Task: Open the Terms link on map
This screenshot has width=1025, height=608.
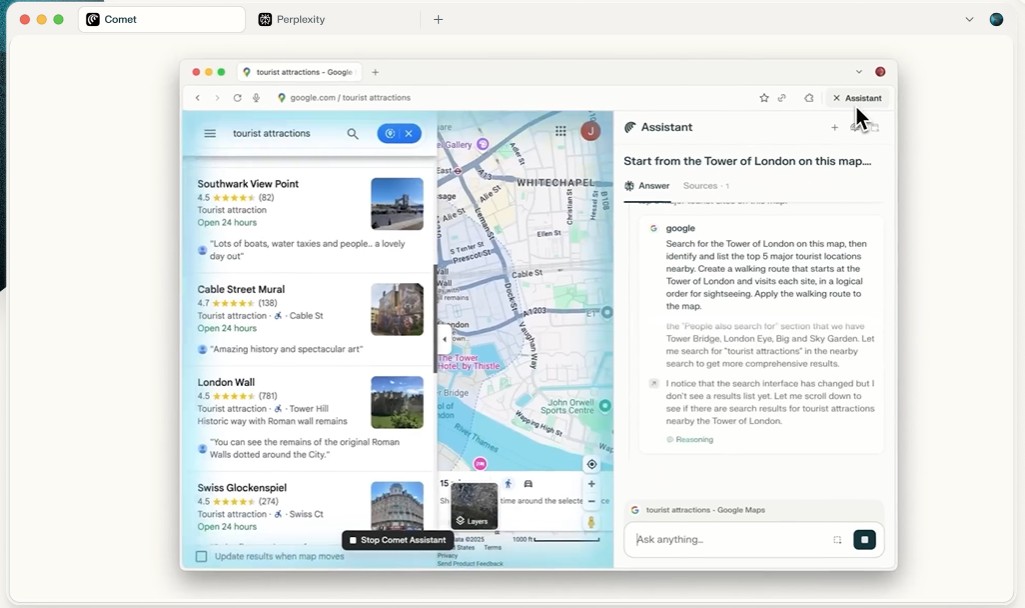Action: (x=492, y=548)
